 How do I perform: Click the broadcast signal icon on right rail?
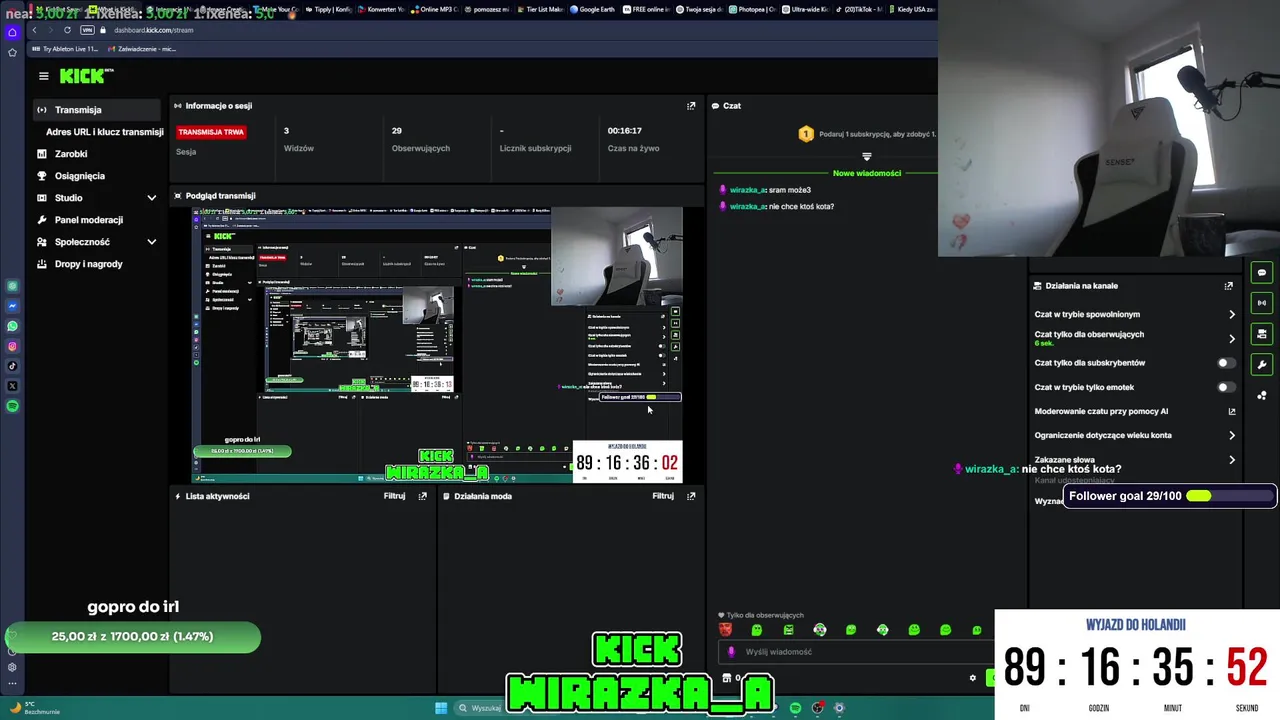tap(1262, 303)
